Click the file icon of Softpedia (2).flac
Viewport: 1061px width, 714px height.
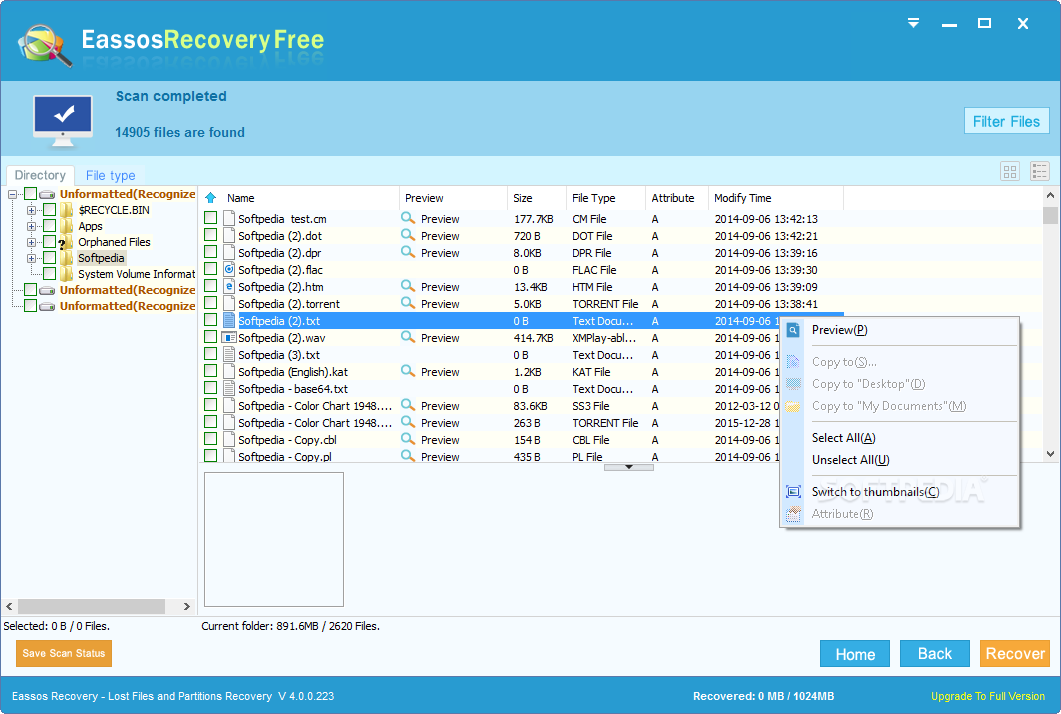(229, 269)
